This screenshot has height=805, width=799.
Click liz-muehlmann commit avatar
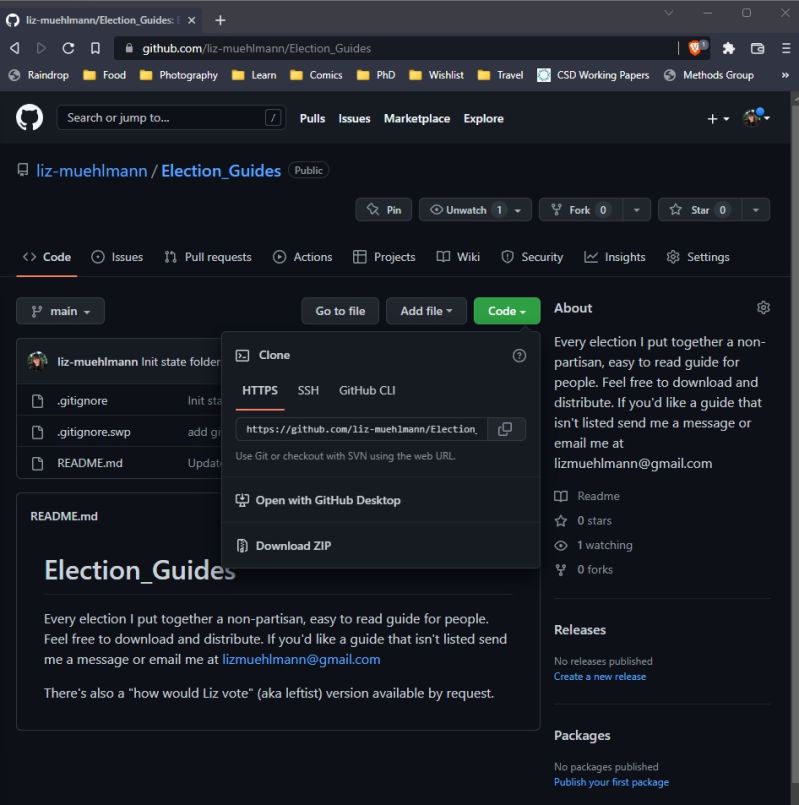(37, 361)
